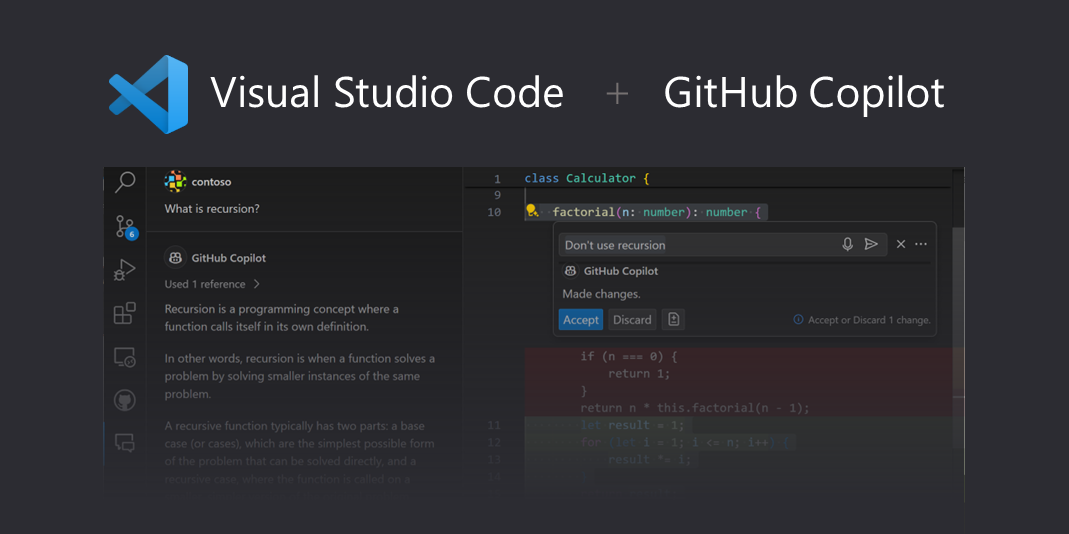Image resolution: width=1069 pixels, height=534 pixels.
Task: Open the Chat view in activity bar
Action: [125, 442]
